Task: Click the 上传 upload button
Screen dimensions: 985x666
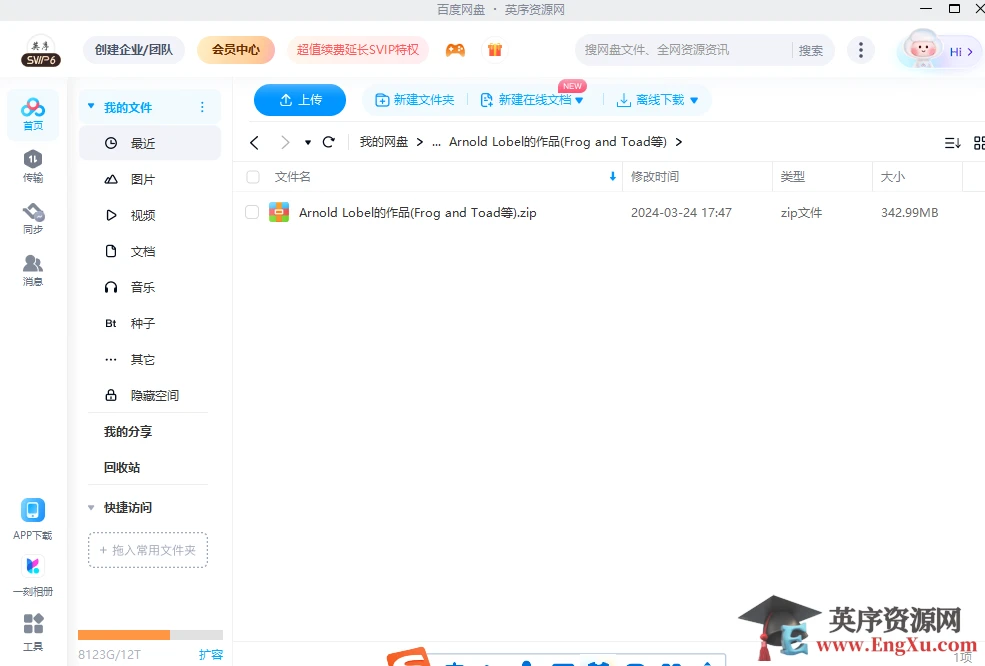Action: [x=300, y=100]
